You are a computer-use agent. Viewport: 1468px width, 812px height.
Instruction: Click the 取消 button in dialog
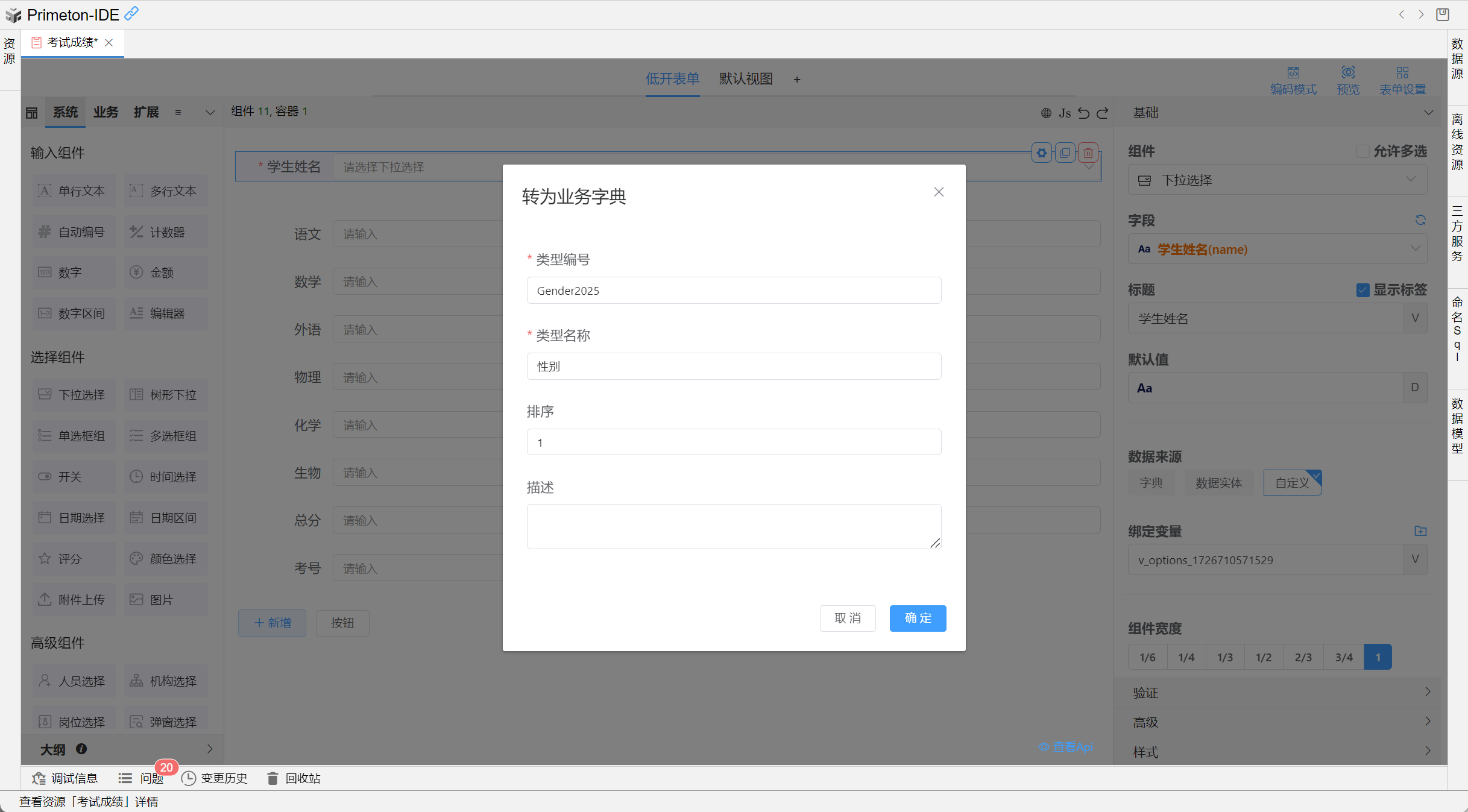(847, 618)
